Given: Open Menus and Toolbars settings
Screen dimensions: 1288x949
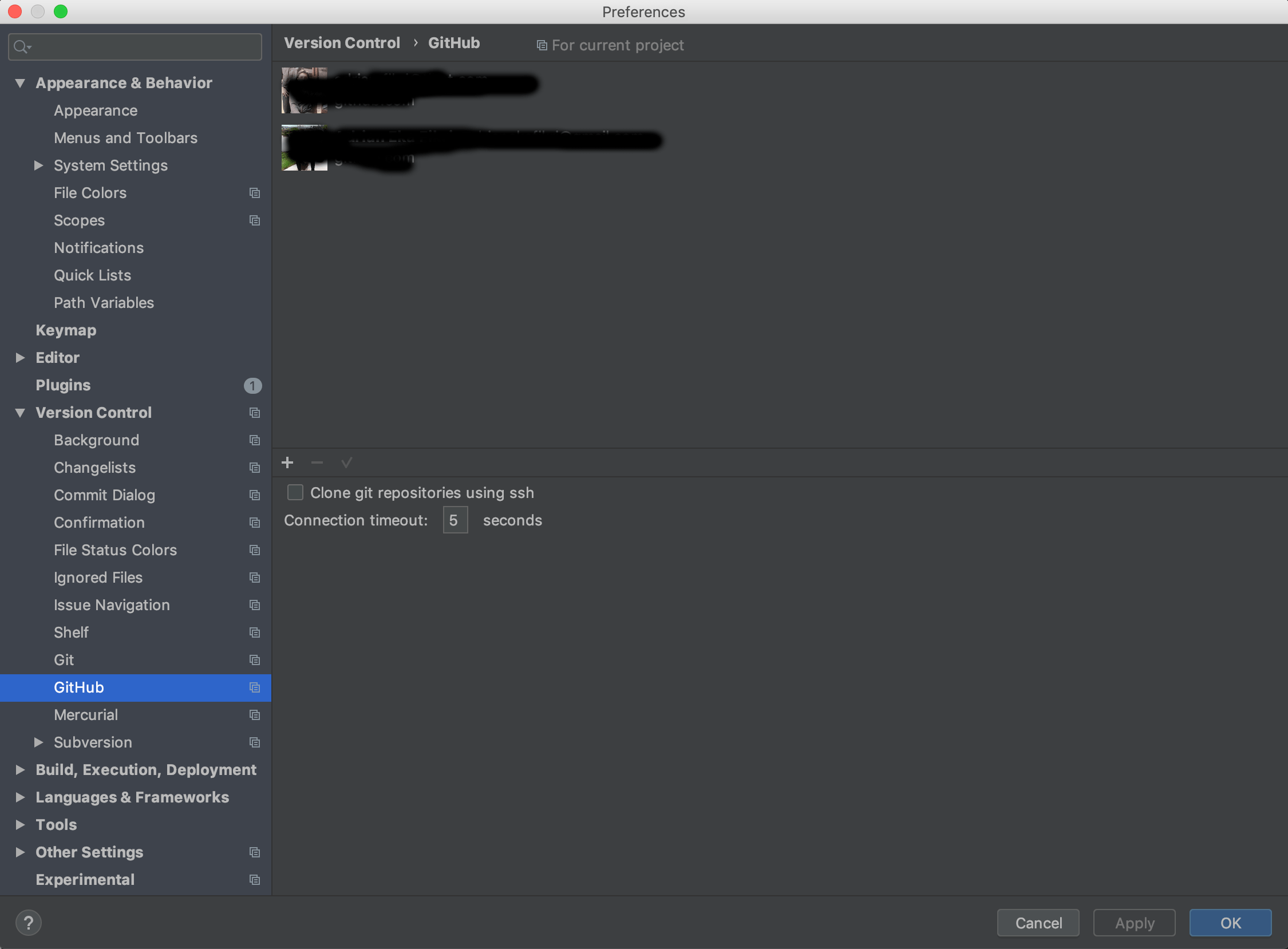Looking at the screenshot, I should (125, 138).
